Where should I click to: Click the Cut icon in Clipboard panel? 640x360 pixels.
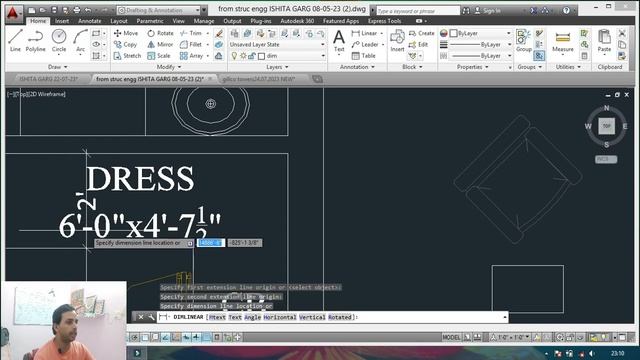(622, 33)
